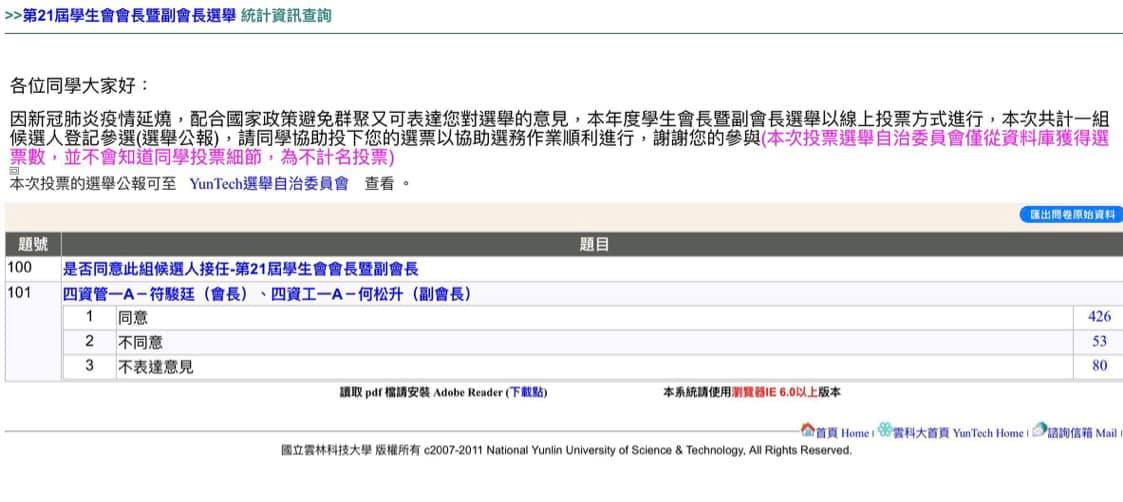Viewport: 1123px width, 502px height.
Task: Open the 下載點 Adobe Reader download link
Action: click(x=526, y=393)
